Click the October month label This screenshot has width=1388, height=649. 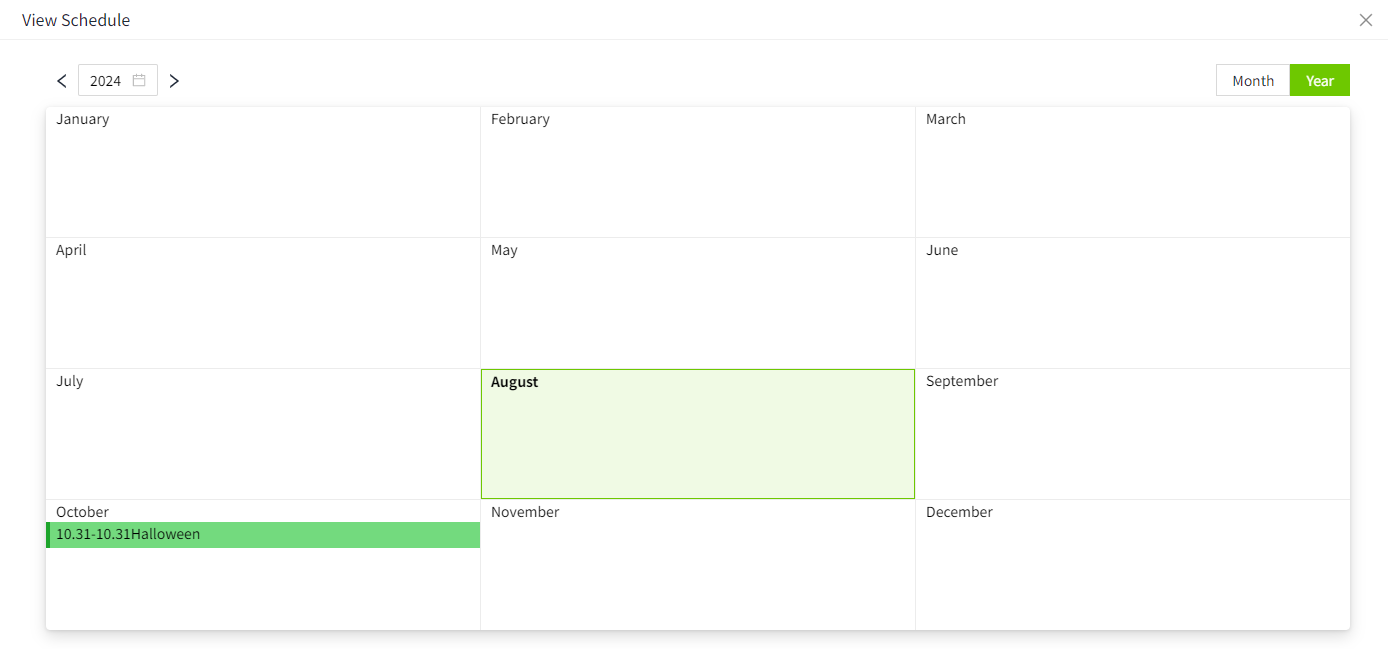coord(83,512)
